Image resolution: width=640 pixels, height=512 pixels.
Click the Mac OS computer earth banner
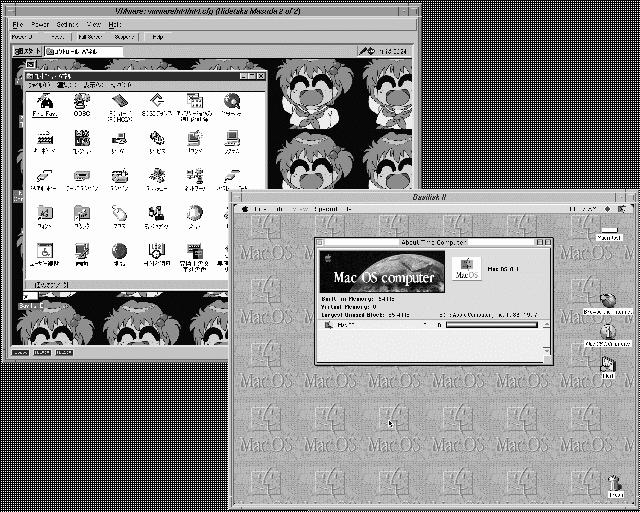click(382, 272)
